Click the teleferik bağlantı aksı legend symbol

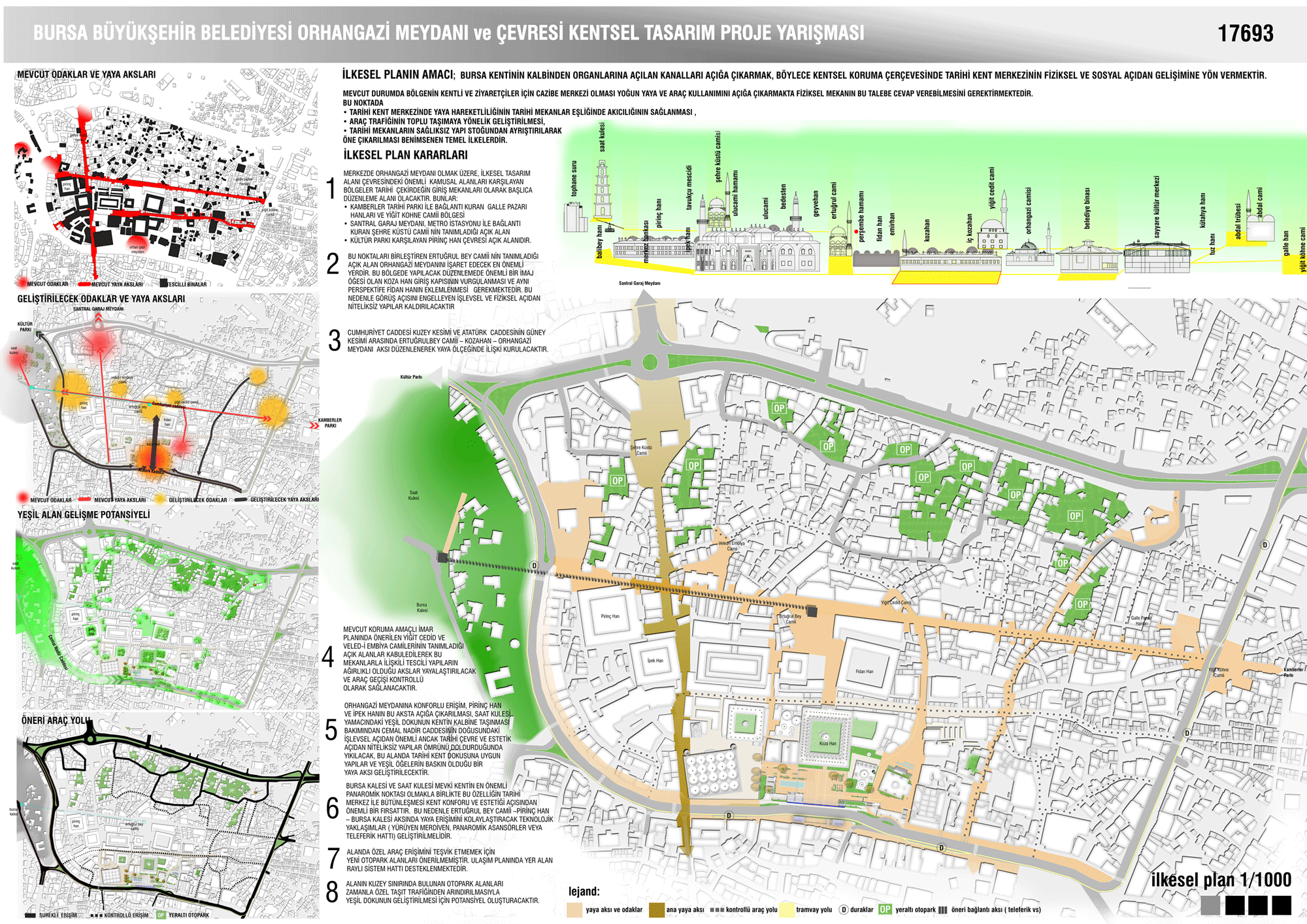pyautogui.click(x=942, y=909)
